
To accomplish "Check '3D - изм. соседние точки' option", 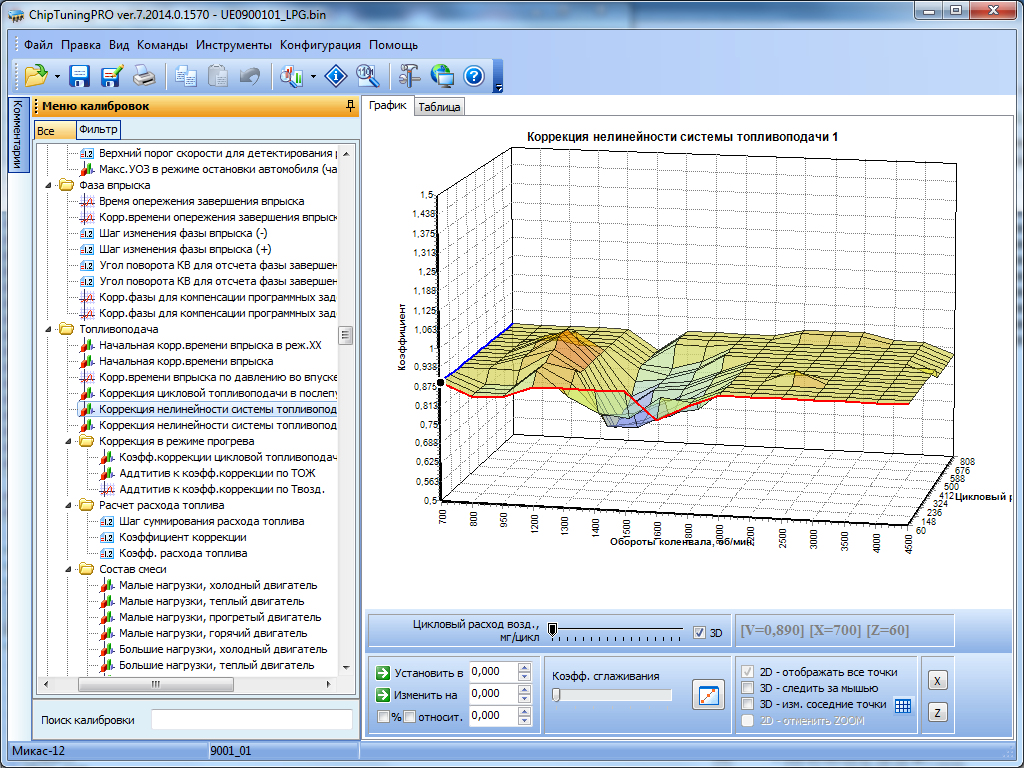I will (746, 704).
